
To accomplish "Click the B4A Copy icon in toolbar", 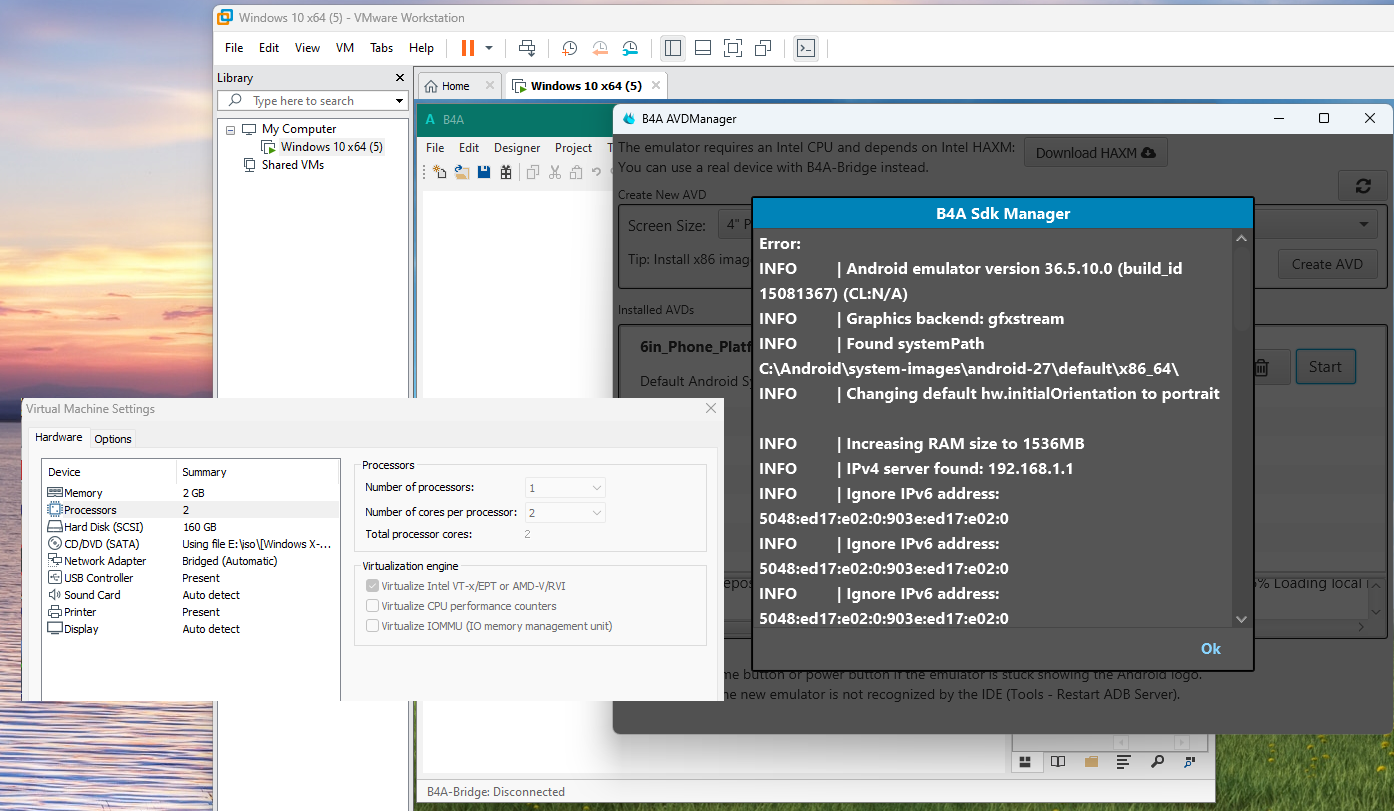I will [533, 172].
